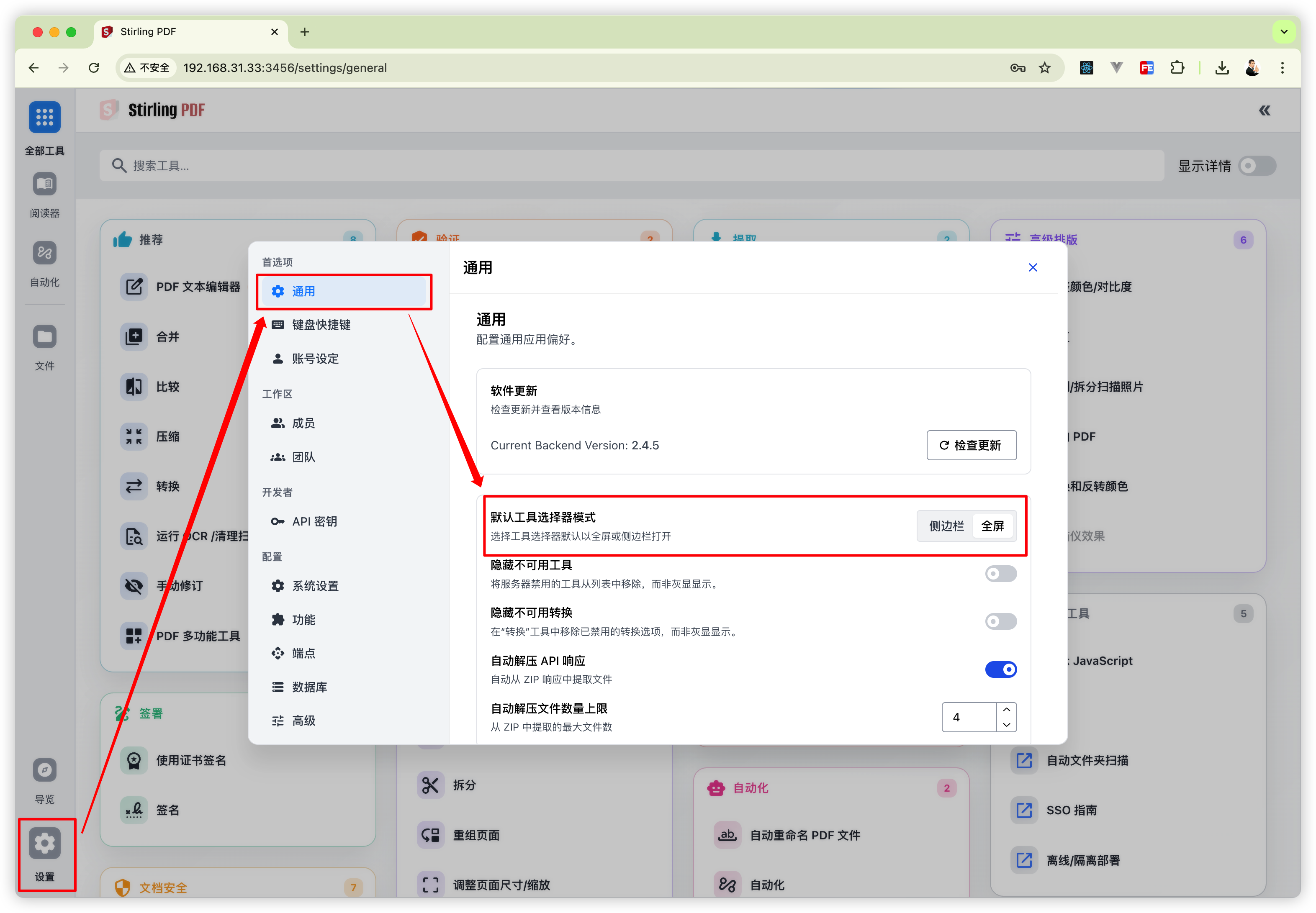Click browser bookmark star icon

point(1045,68)
